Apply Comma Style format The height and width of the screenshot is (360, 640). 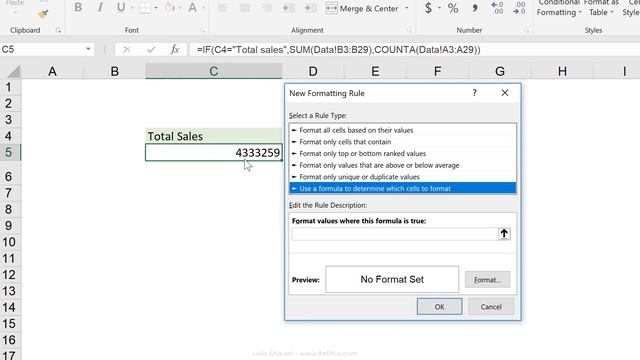pyautogui.click(x=475, y=8)
